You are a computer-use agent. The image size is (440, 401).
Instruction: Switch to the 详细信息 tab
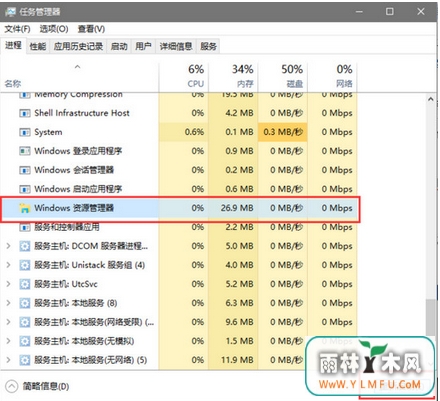click(x=176, y=46)
